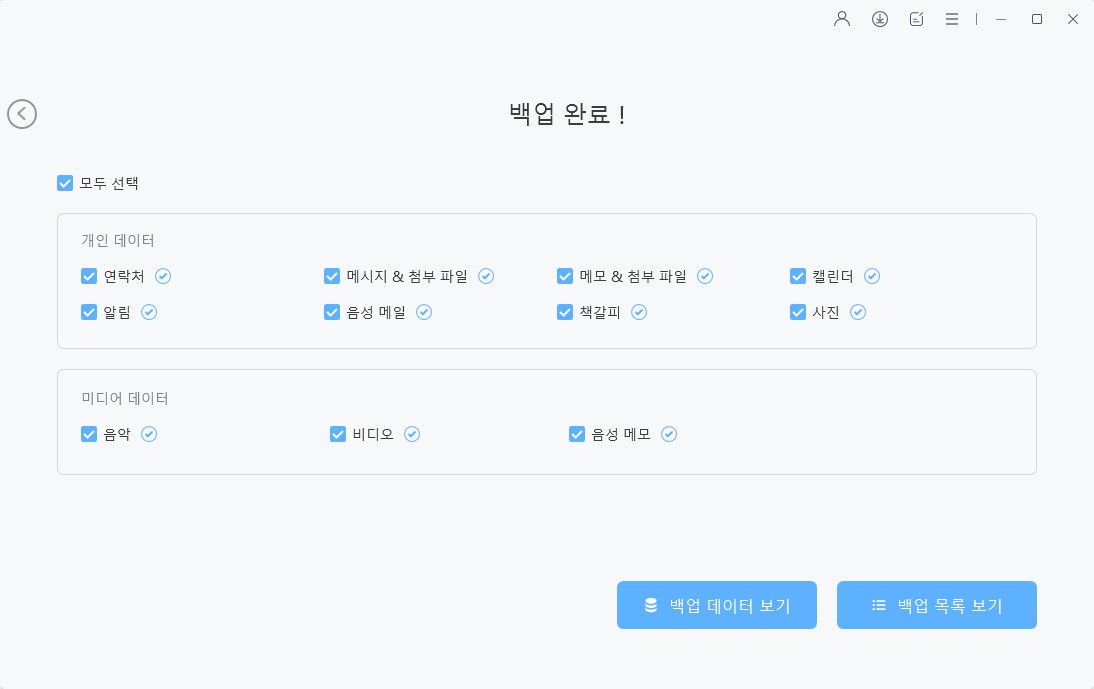This screenshot has width=1094, height=689.
Task: Open the user account icon
Action: [842, 19]
